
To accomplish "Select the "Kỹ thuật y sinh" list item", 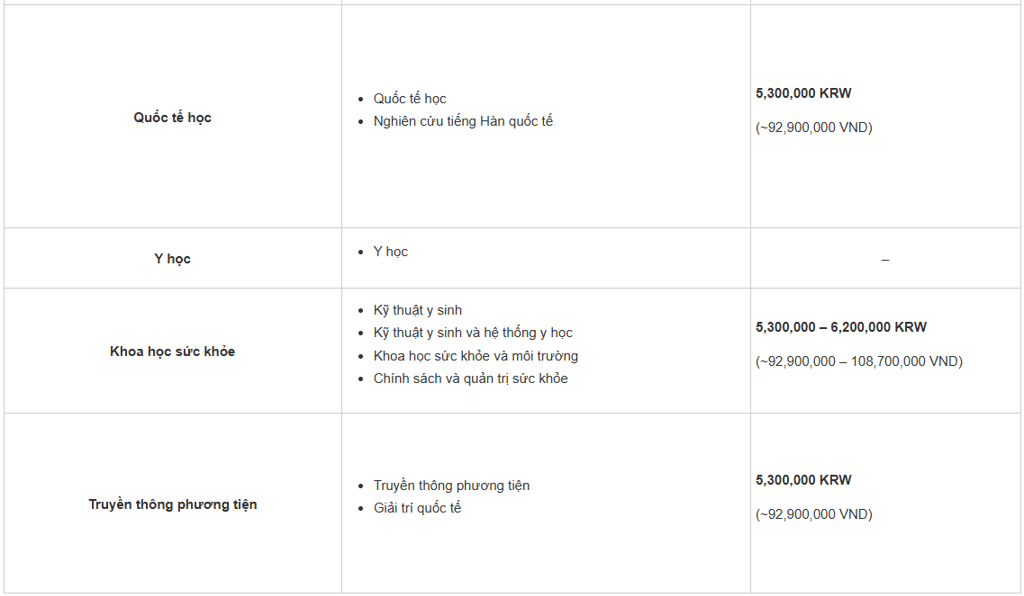I will click(418, 310).
